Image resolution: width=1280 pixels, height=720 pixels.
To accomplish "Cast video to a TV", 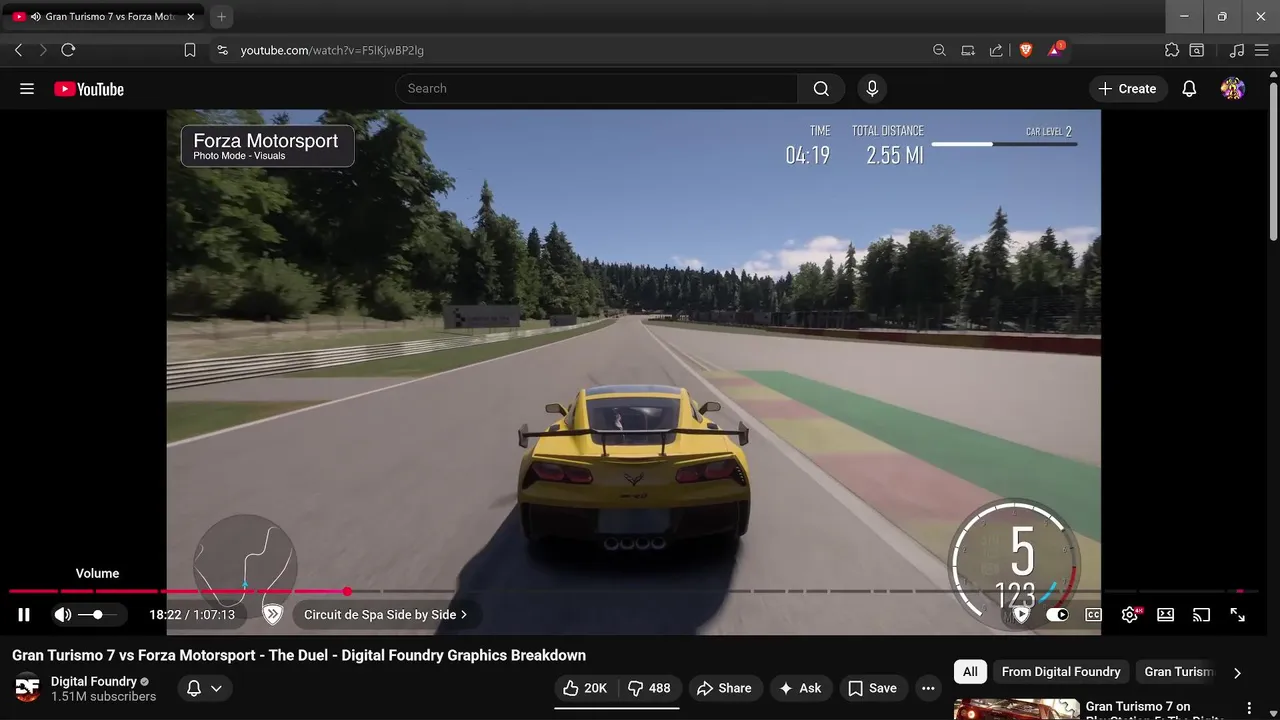I will [1202, 615].
